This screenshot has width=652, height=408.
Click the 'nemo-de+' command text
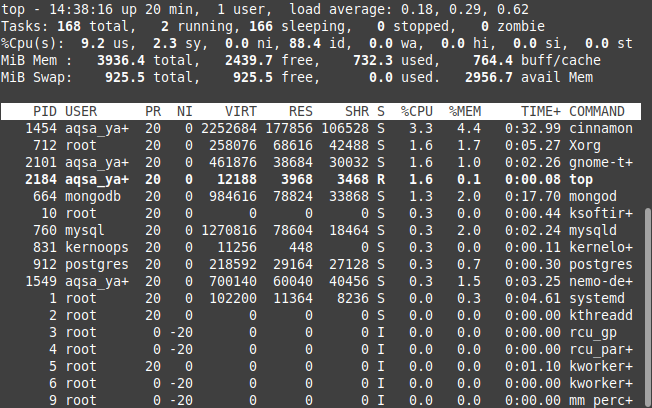coord(601,282)
